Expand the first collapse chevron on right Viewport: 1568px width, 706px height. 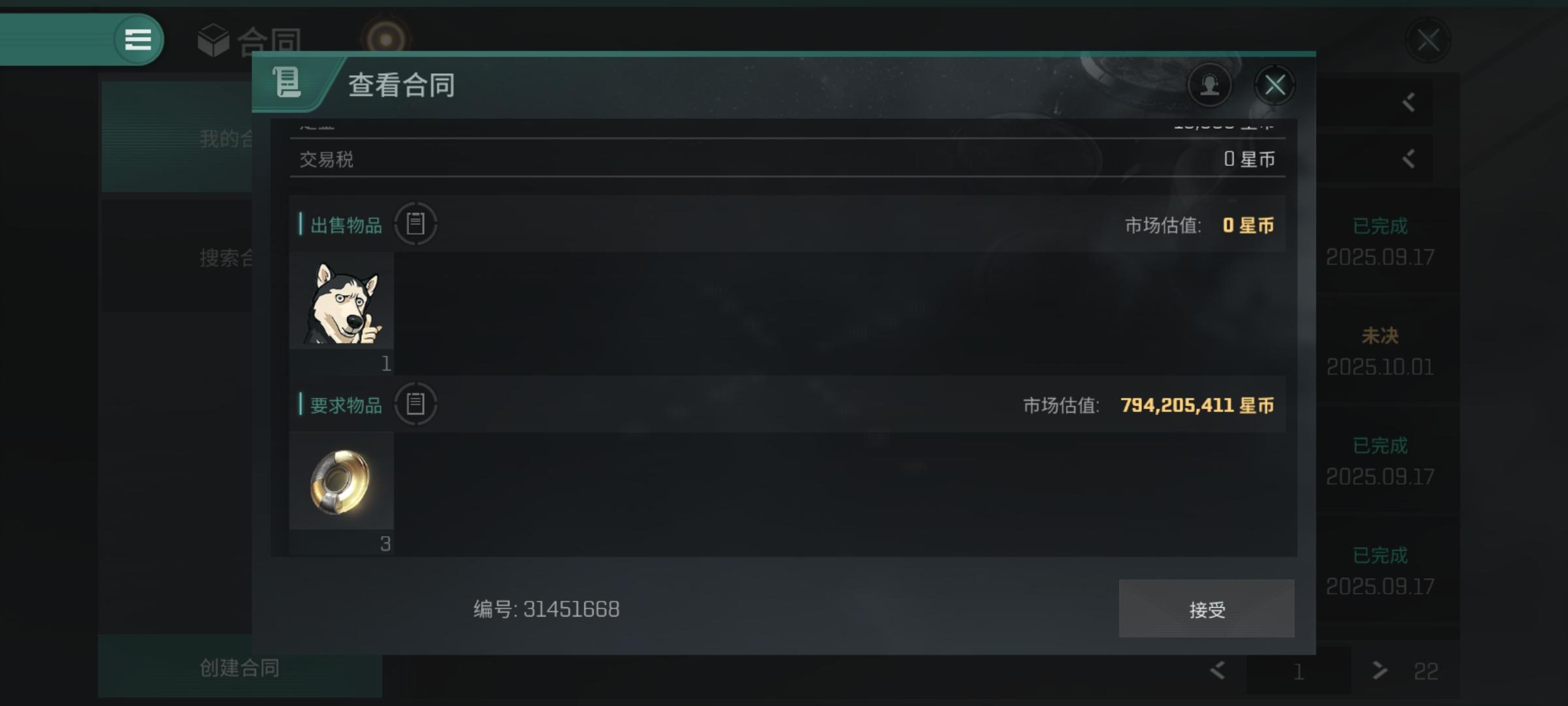coord(1409,103)
